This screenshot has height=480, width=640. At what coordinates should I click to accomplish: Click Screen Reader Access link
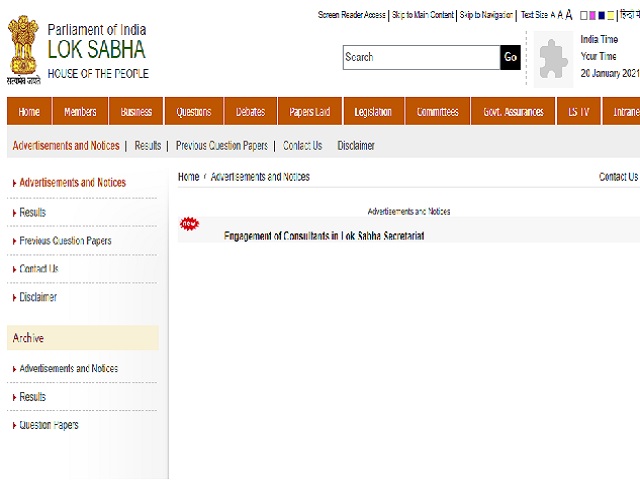(x=351, y=15)
